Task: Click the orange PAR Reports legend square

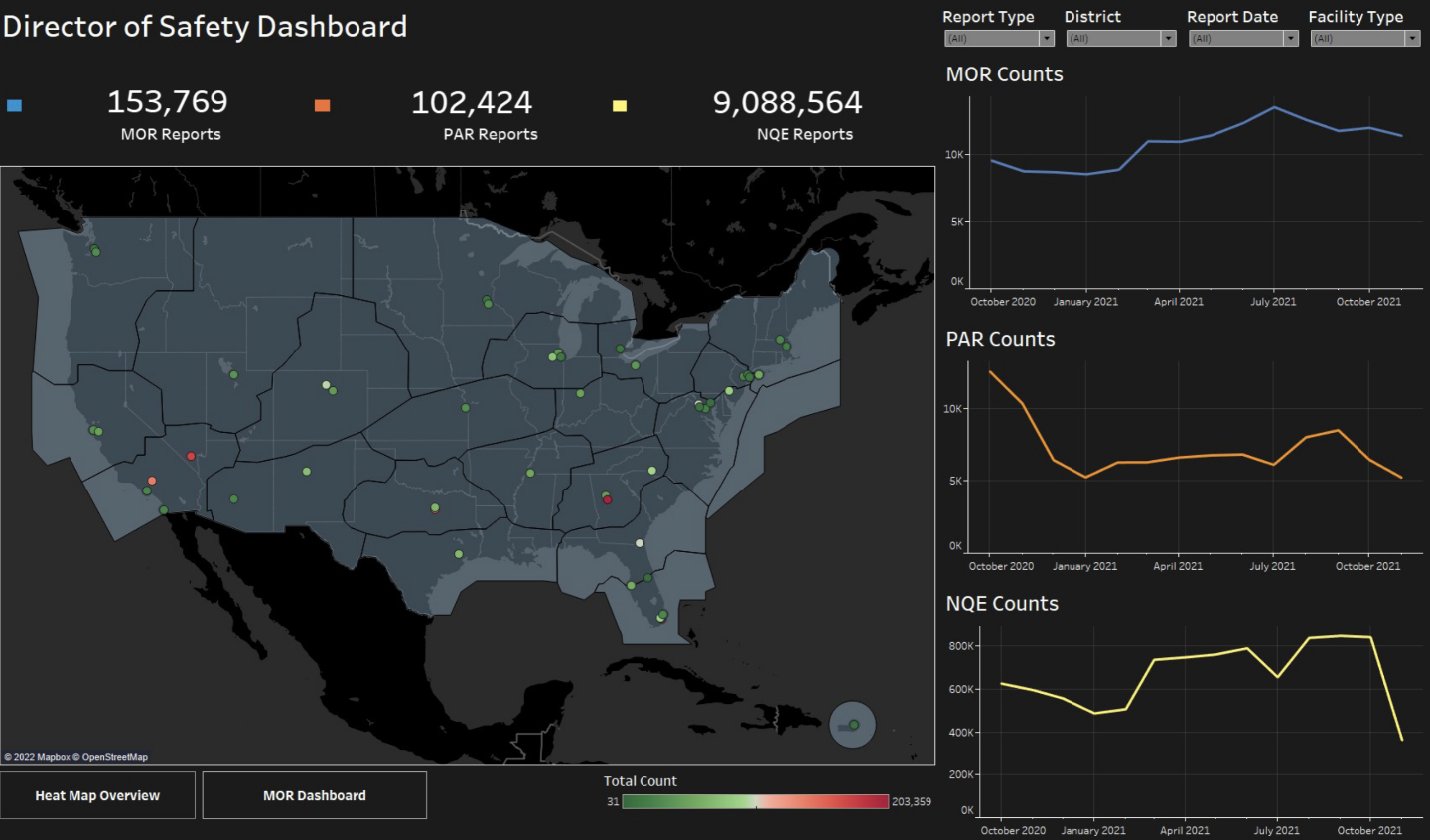Action: [x=322, y=105]
